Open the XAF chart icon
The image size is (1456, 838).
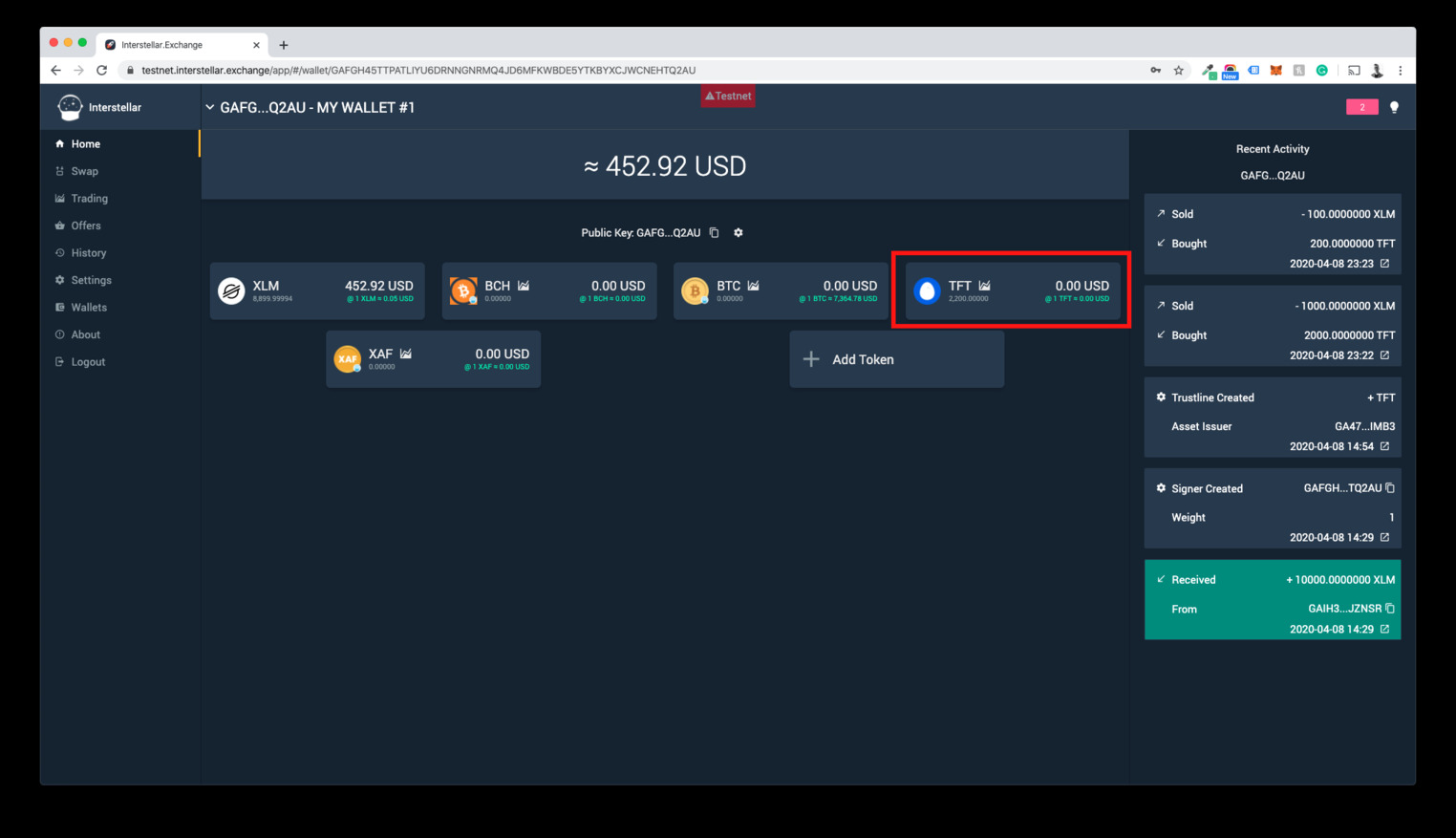(x=406, y=354)
